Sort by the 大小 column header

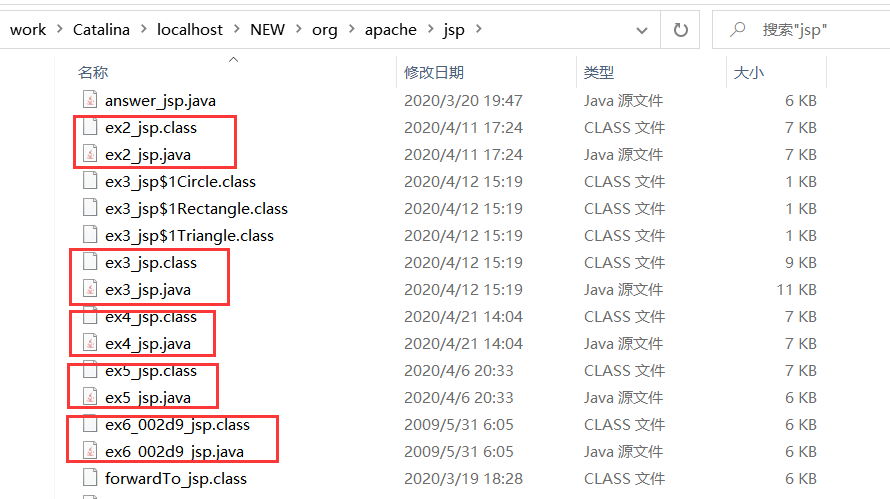pos(749,73)
